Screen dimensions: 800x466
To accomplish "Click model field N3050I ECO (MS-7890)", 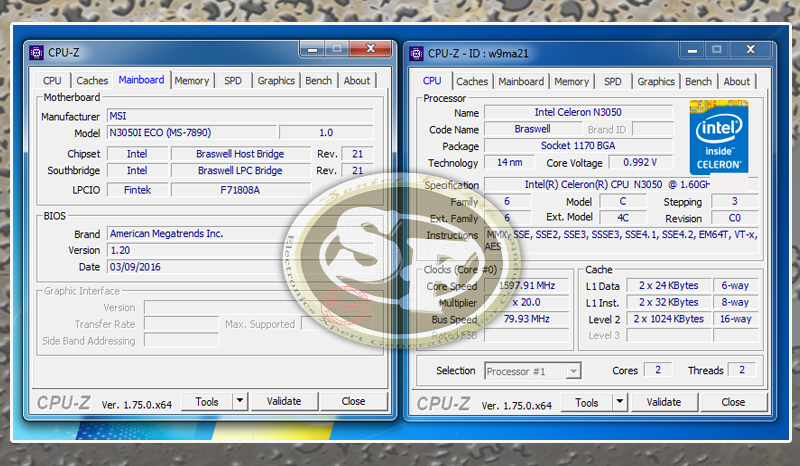I will tap(192, 133).
